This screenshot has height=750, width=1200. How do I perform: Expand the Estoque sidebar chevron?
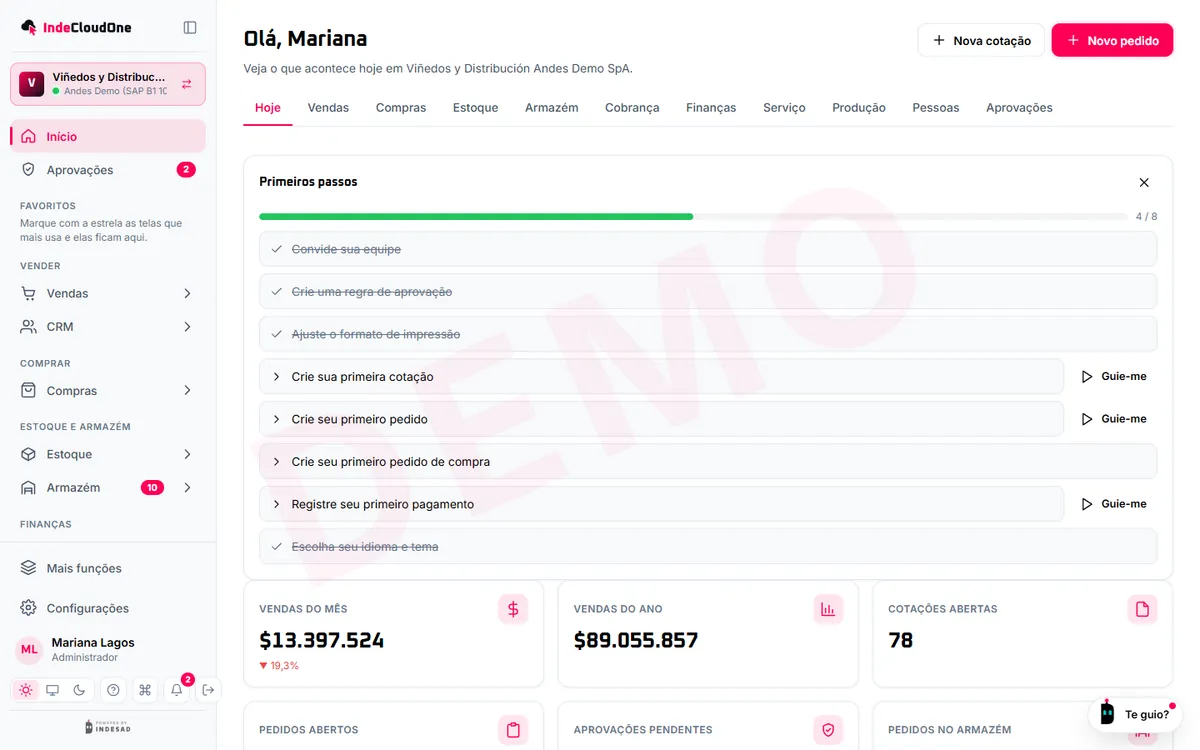[x=187, y=454]
